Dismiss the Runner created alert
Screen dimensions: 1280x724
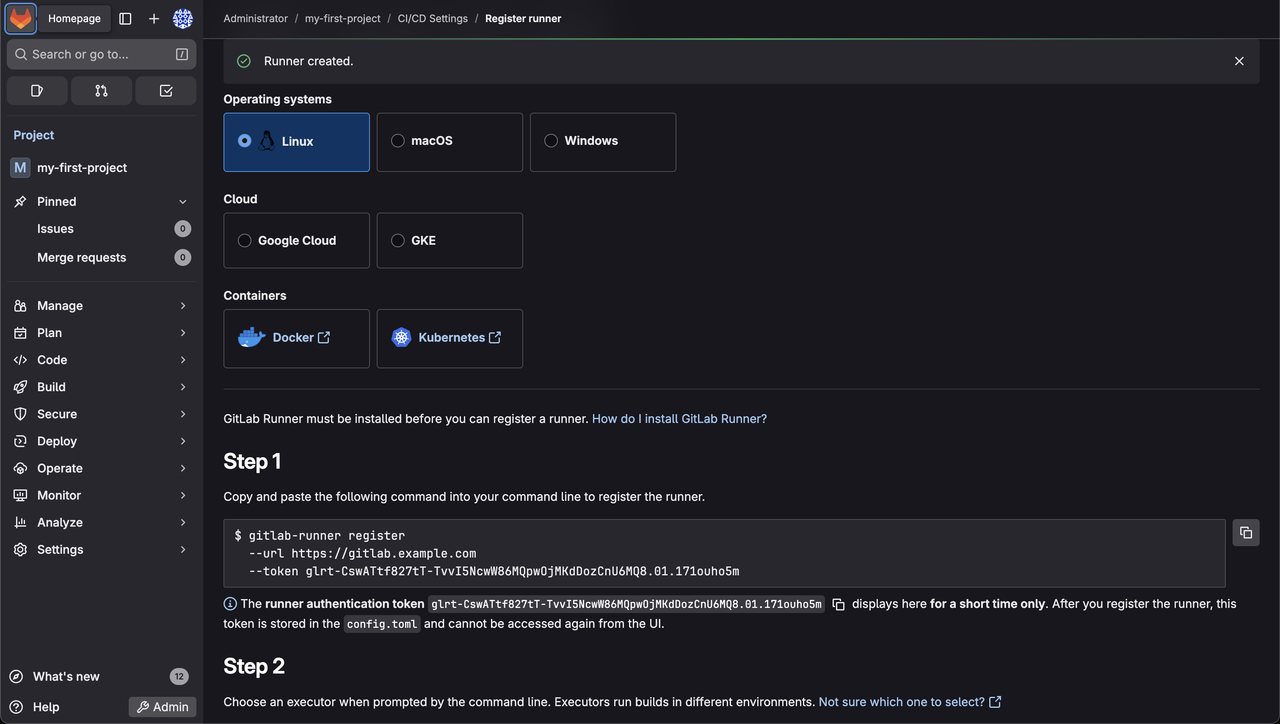tap(1239, 61)
